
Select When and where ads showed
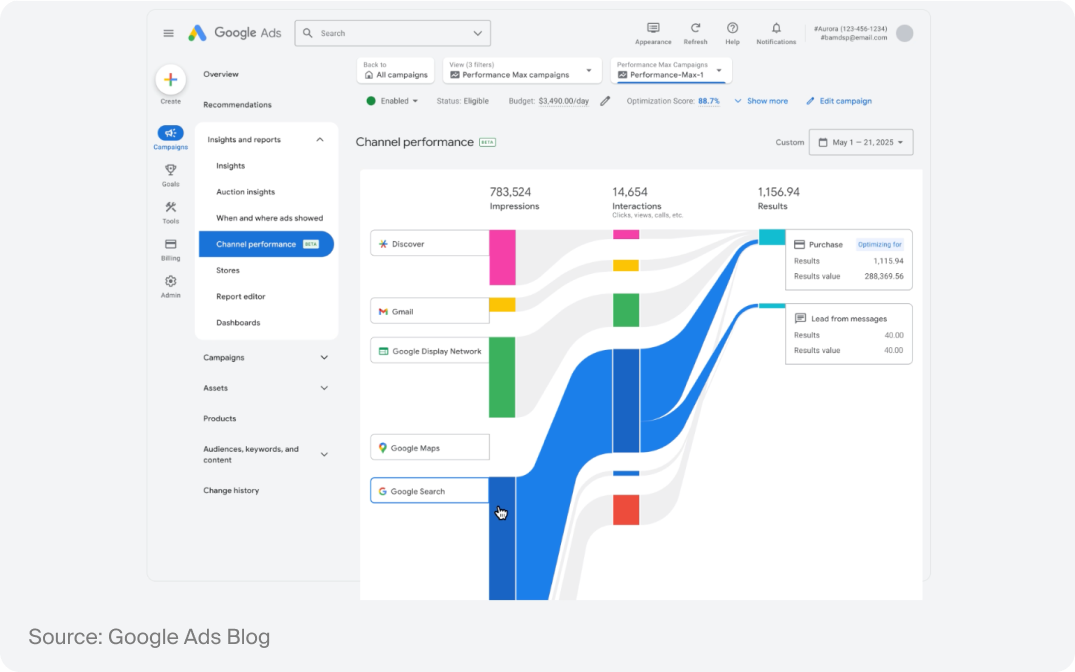pos(269,218)
